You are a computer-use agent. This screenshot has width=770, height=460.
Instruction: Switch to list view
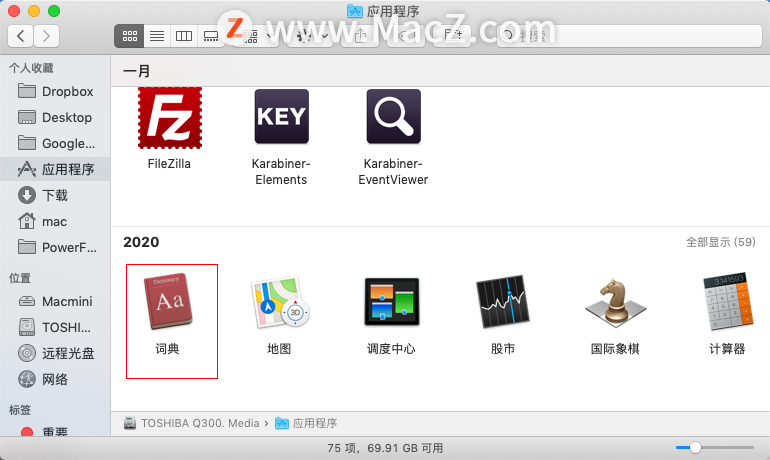click(157, 36)
